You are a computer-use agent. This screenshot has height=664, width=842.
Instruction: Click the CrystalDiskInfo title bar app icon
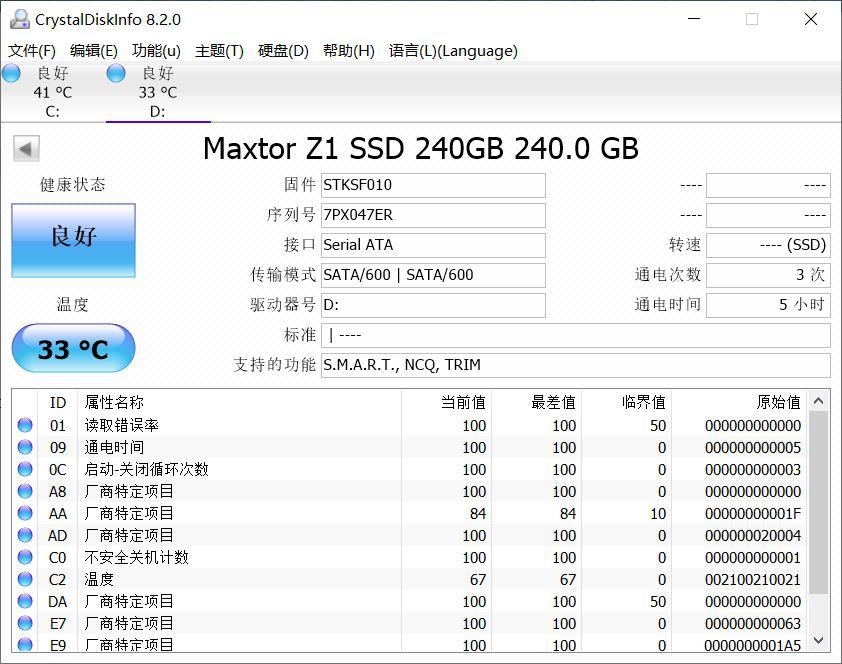(x=19, y=19)
